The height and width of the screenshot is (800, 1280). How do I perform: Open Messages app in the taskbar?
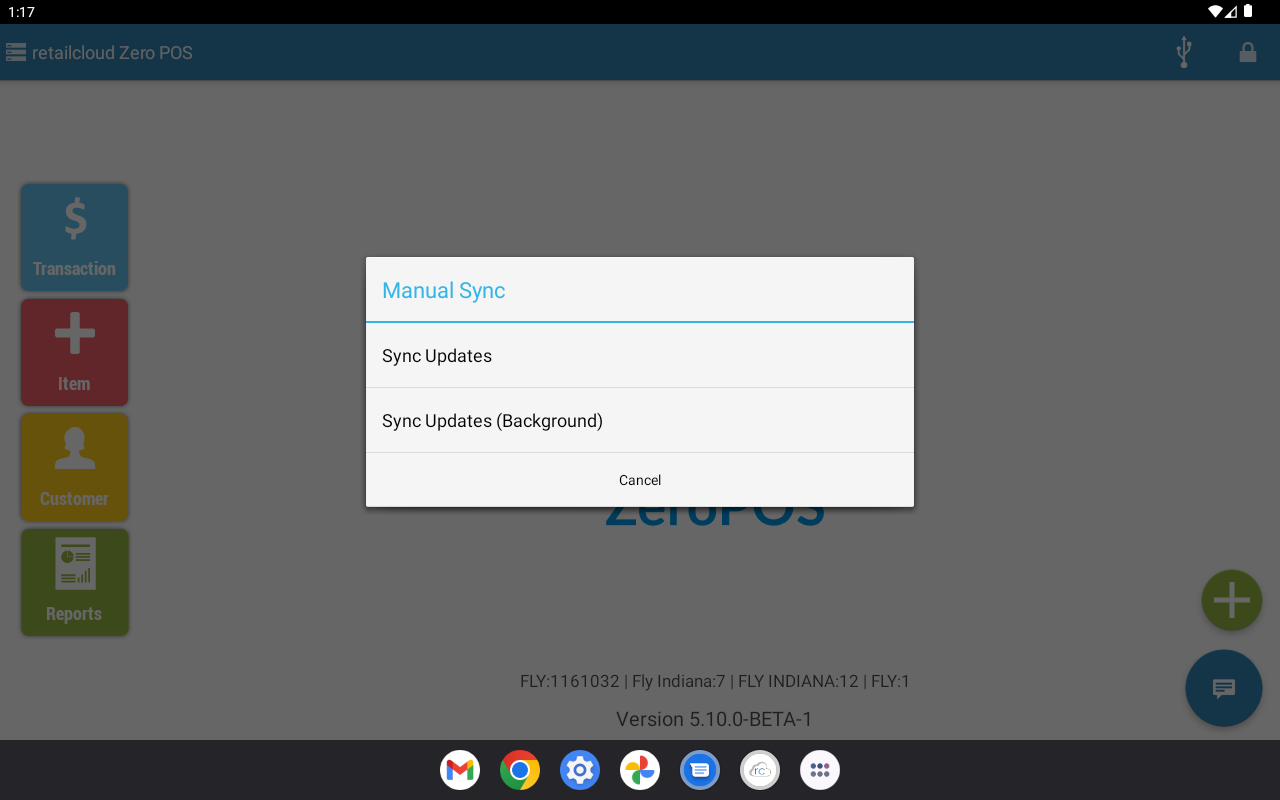pyautogui.click(x=700, y=770)
